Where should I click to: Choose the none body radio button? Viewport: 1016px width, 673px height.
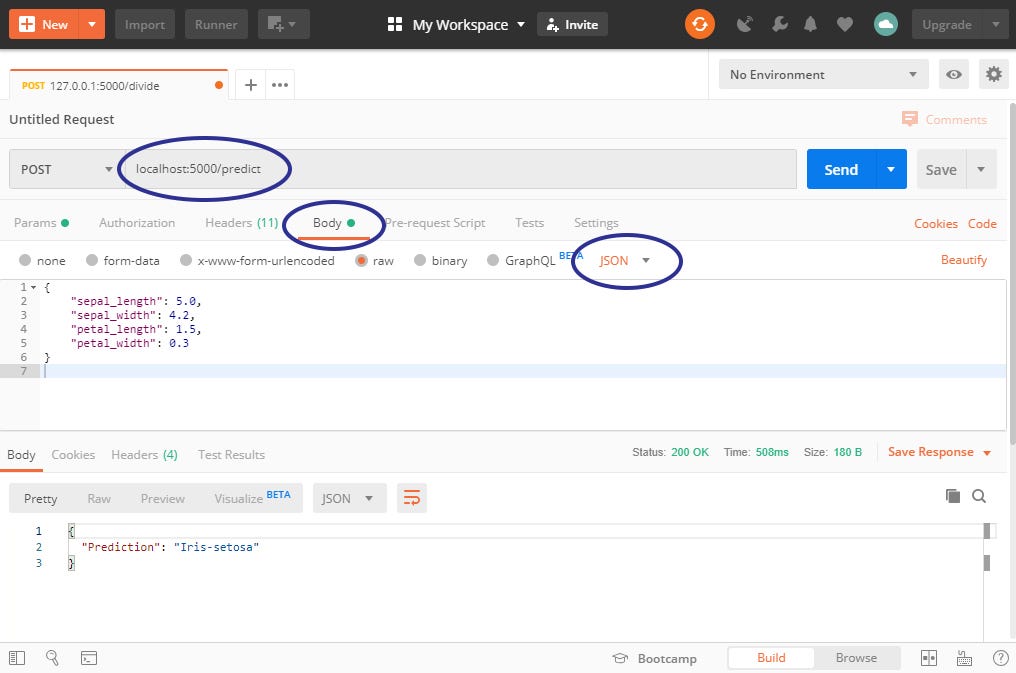pyautogui.click(x=42, y=261)
